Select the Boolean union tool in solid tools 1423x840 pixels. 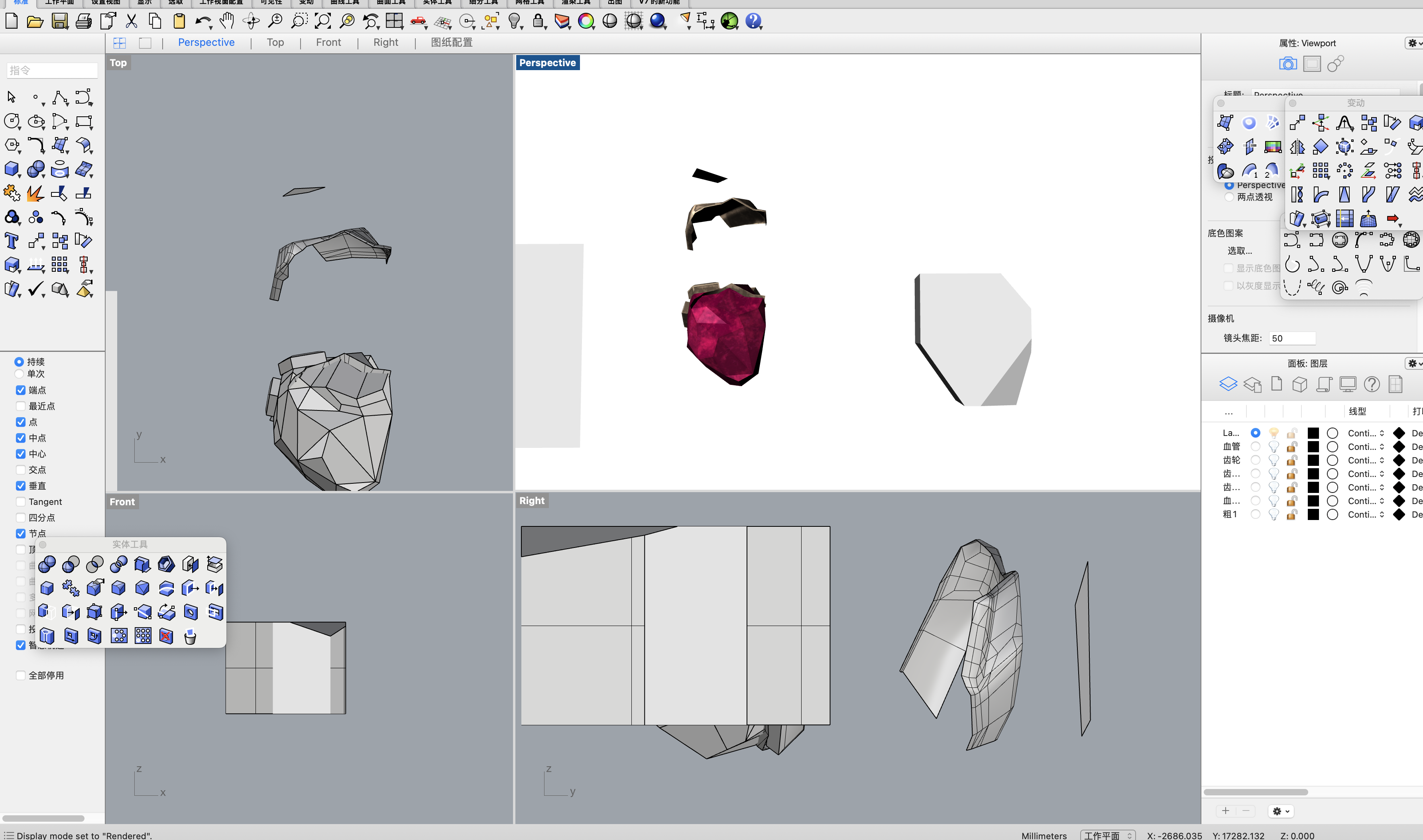pyautogui.click(x=47, y=564)
